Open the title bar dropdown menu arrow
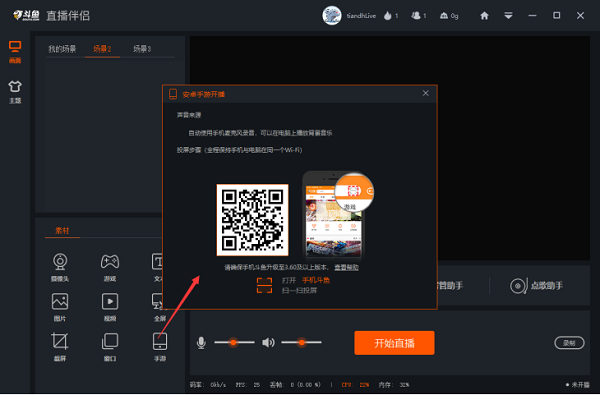The height and width of the screenshot is (395, 600). tap(508, 16)
